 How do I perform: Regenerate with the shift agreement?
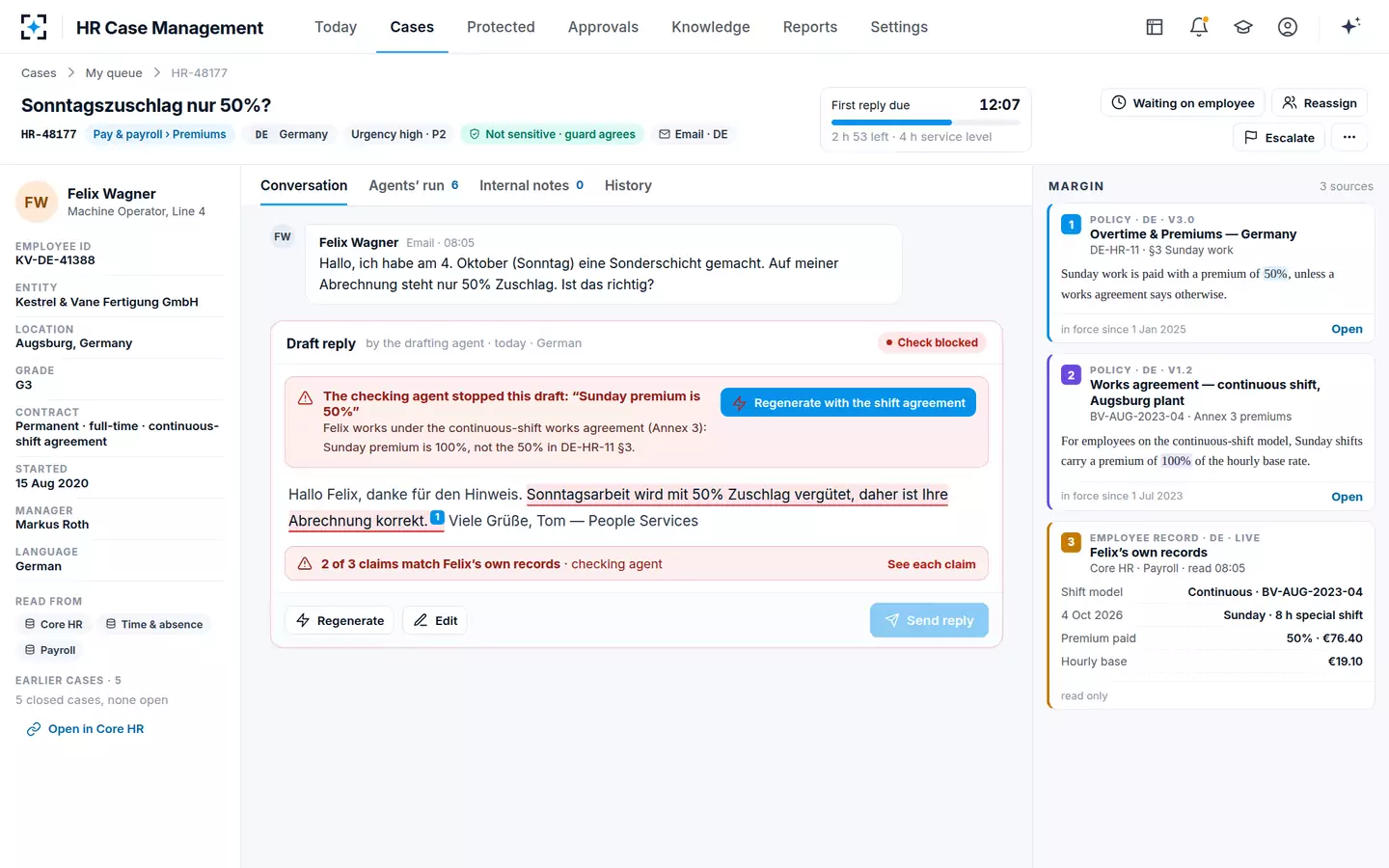point(848,403)
